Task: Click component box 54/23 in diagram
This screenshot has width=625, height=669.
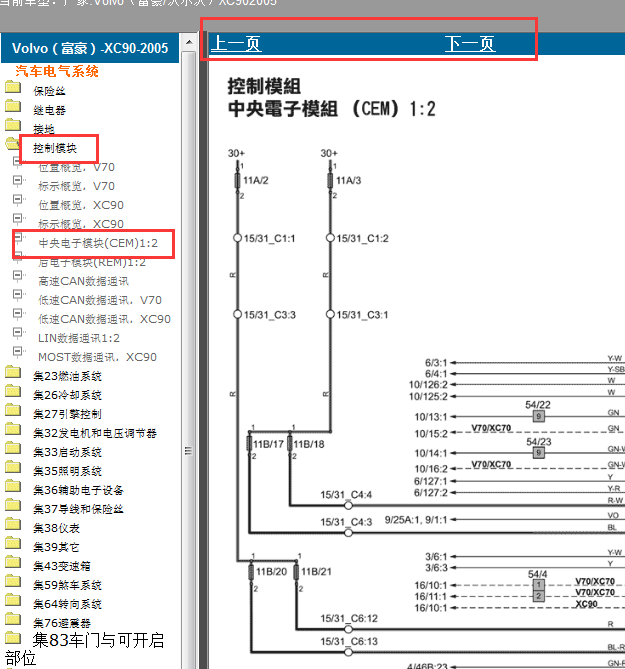Action: (x=538, y=453)
